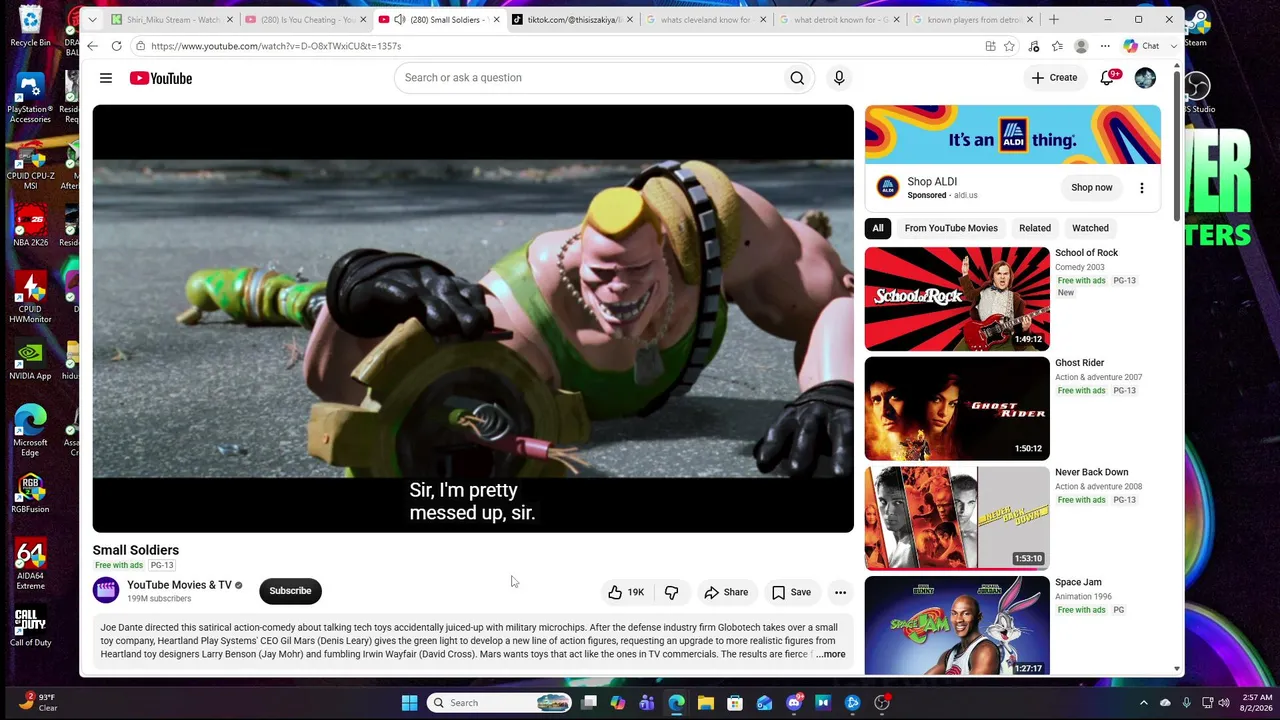Open File Explorer from the taskbar
1280x720 pixels.
click(705, 703)
